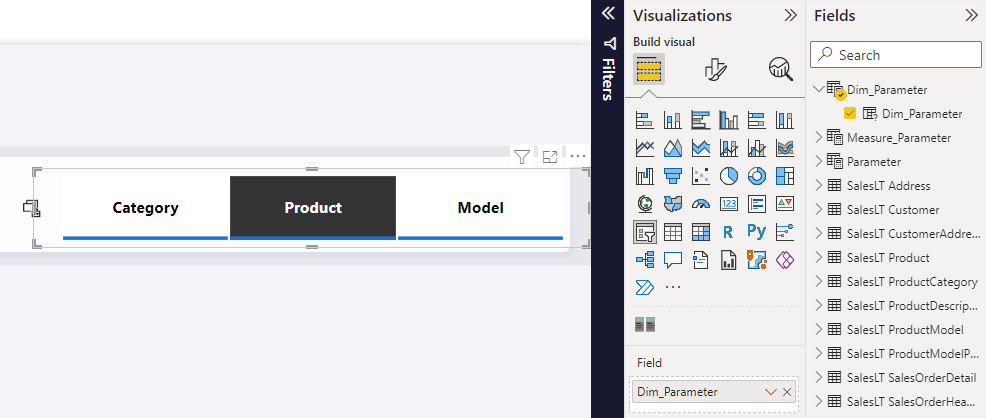Screen dimensions: 986x418
Task: Open the Build visual tab
Action: 649,69
